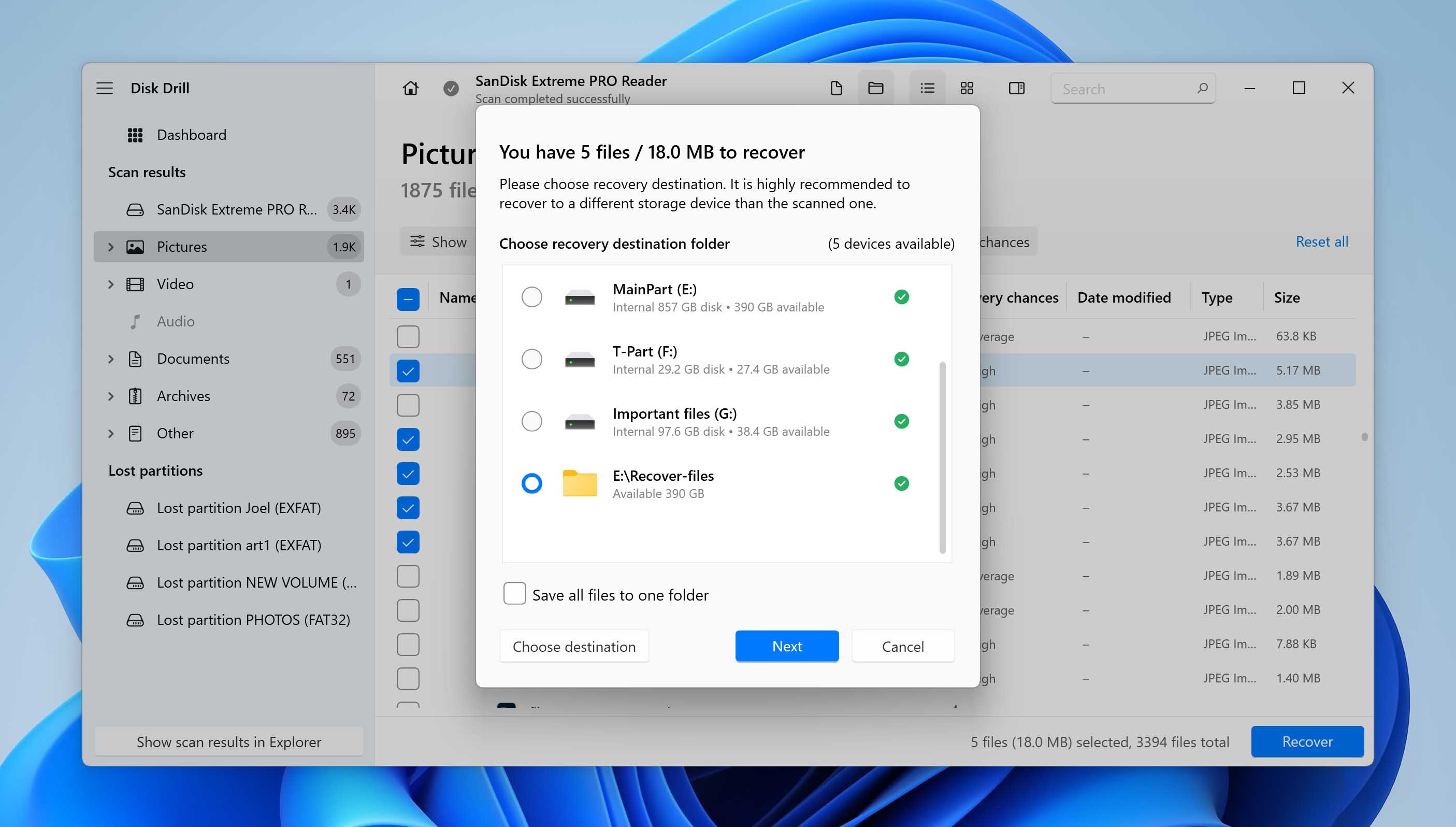
Task: Click the split-pane view icon in toolbar
Action: tap(1016, 88)
